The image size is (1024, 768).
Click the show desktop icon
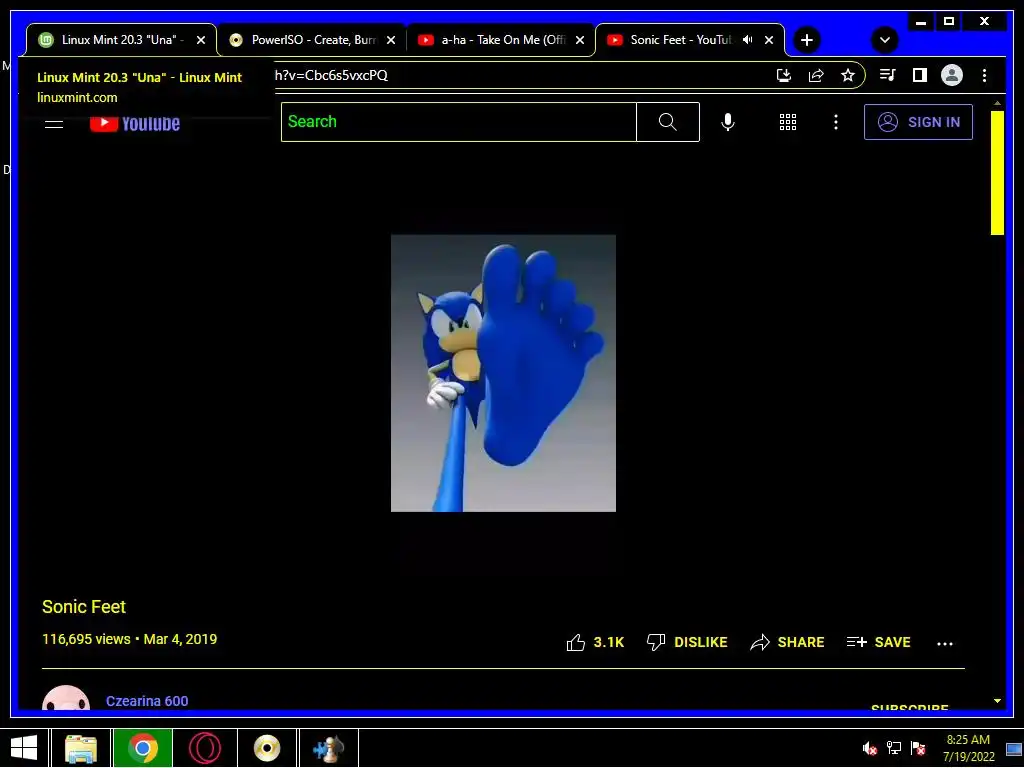click(x=1014, y=748)
